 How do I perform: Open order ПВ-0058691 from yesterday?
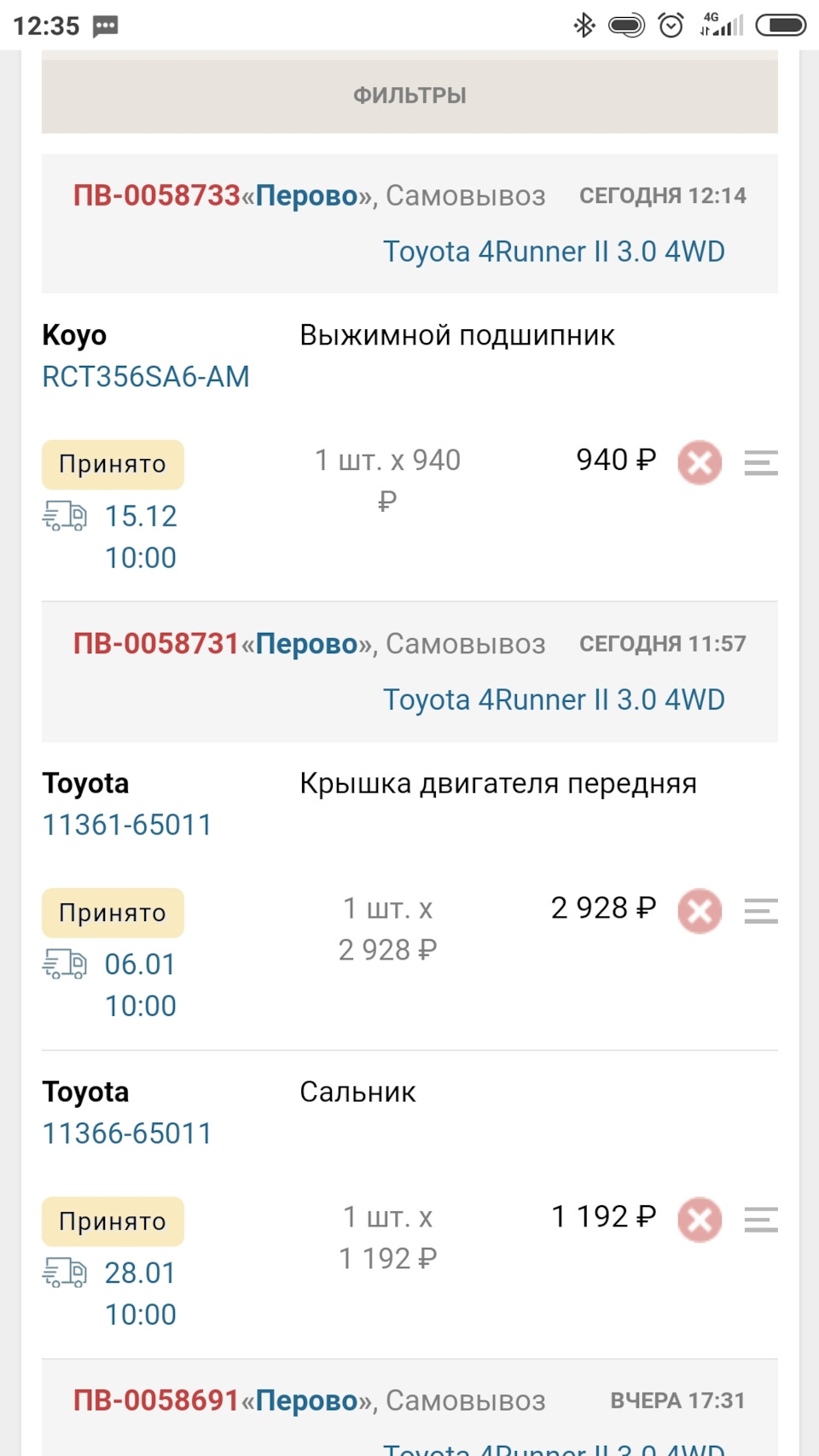click(155, 1399)
